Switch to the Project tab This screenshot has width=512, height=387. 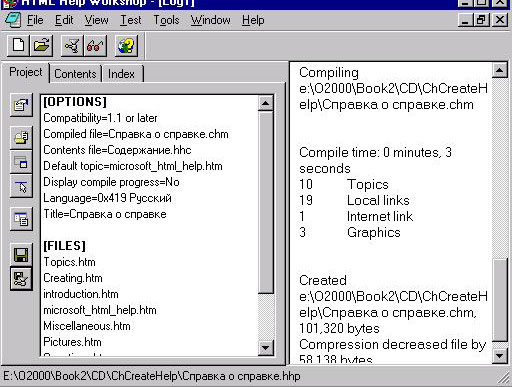26,72
